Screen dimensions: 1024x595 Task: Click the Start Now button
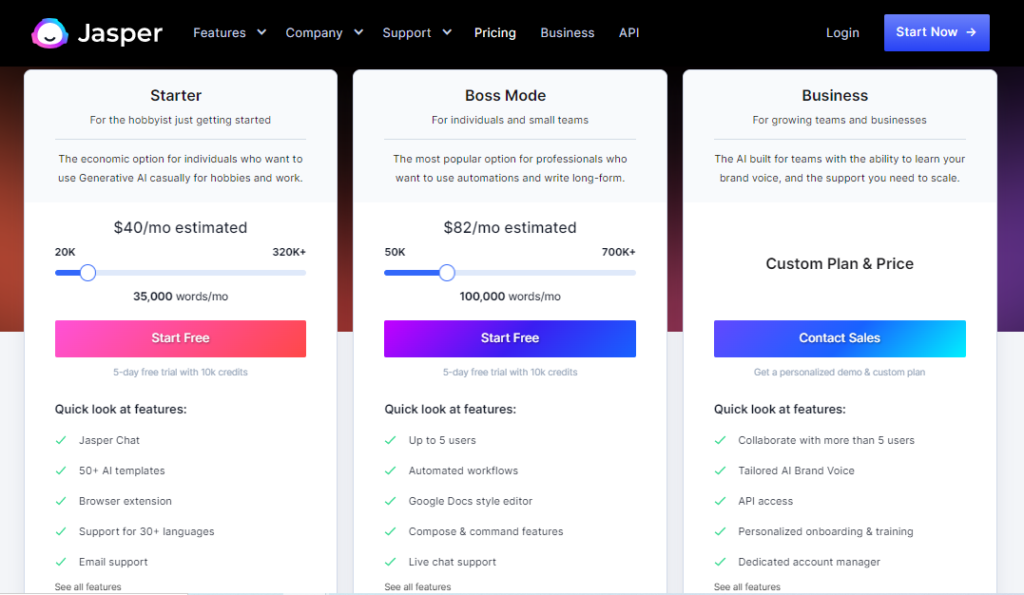tap(936, 33)
